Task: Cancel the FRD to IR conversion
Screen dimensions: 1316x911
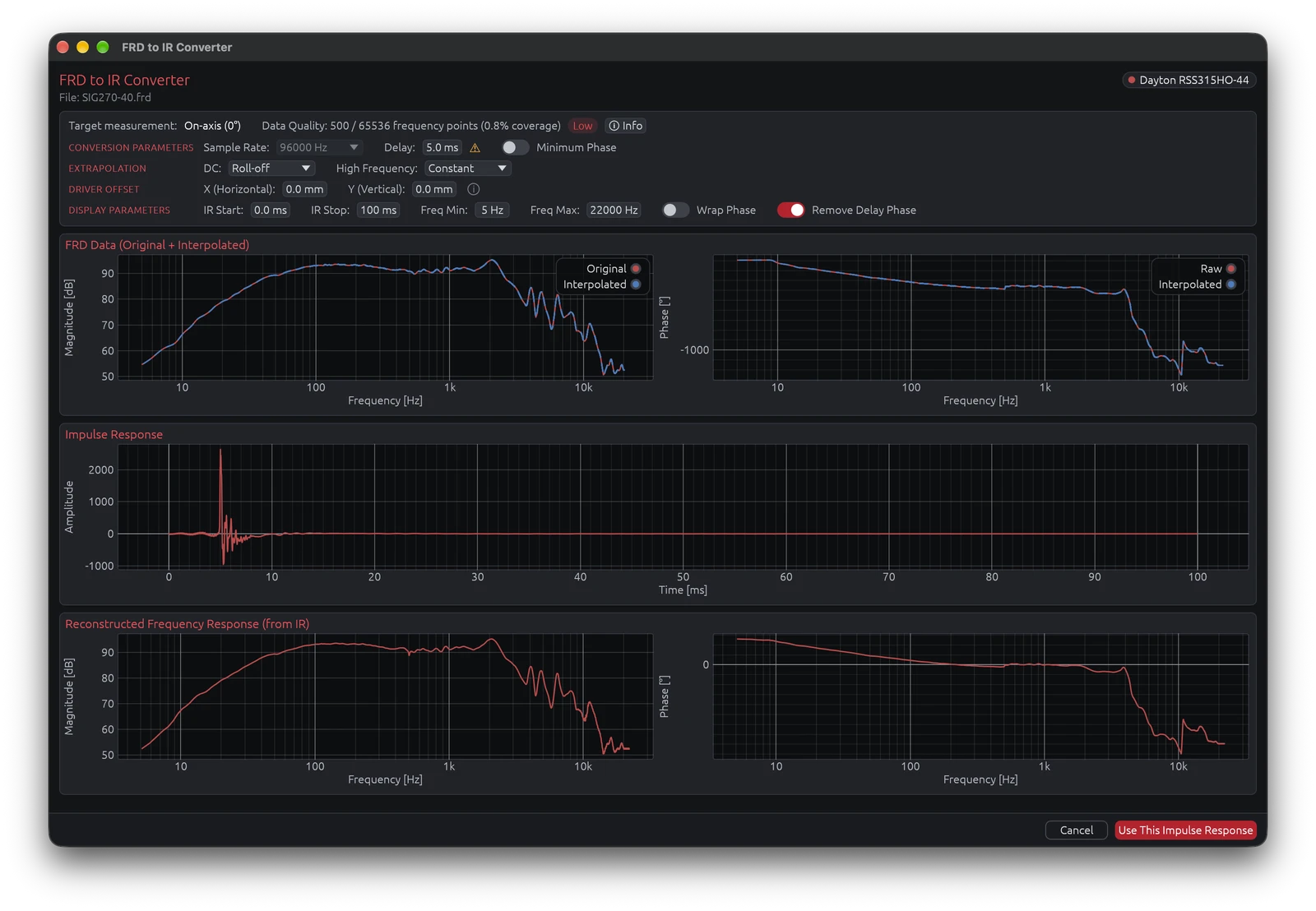Action: tap(1076, 830)
